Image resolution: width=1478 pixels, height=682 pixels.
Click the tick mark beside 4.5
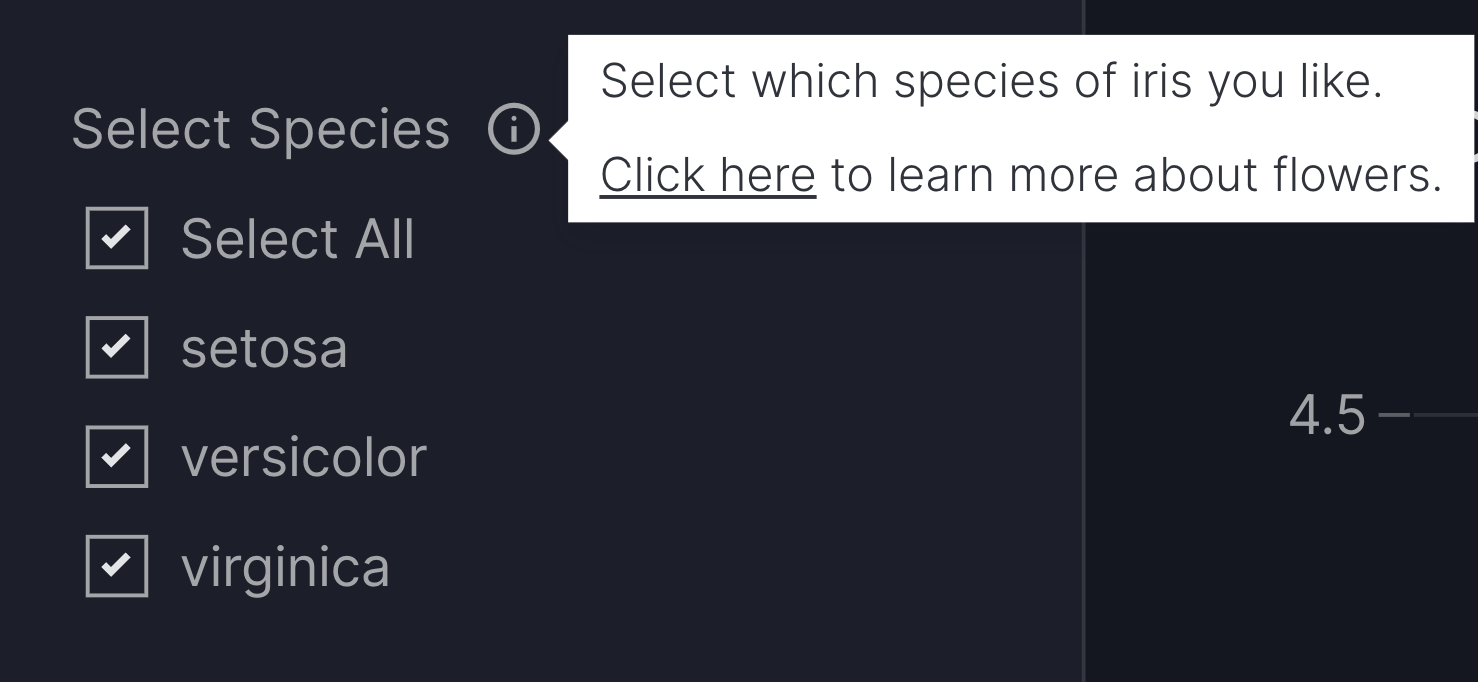point(1394,414)
